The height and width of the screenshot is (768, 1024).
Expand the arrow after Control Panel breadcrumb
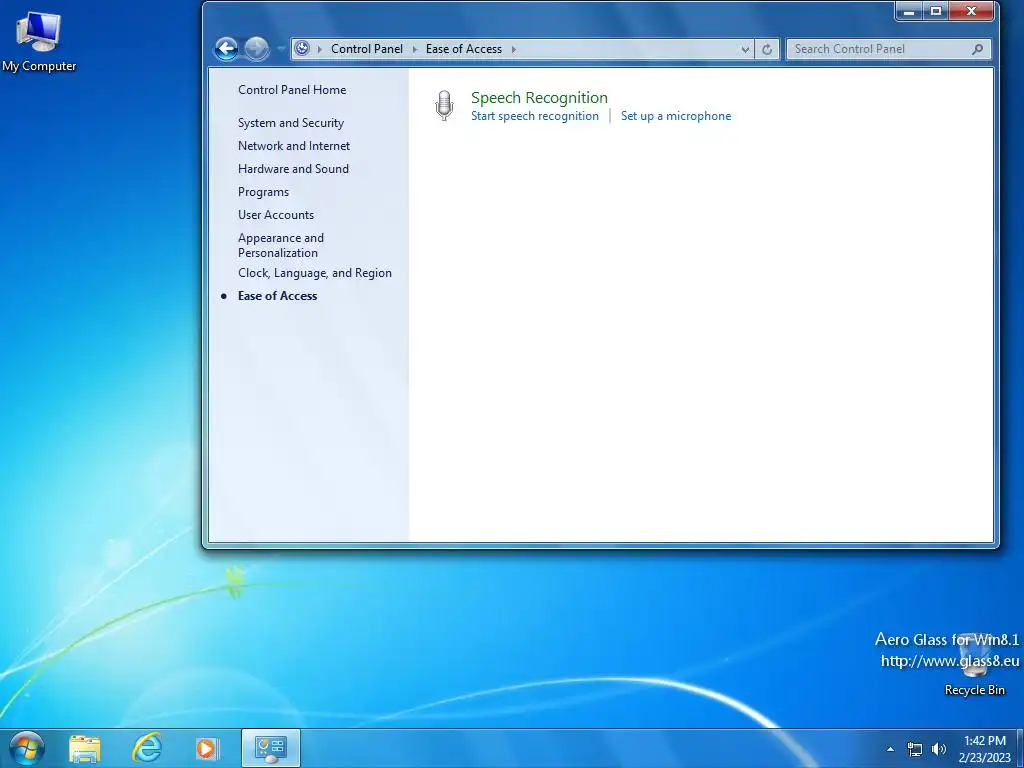[x=415, y=49]
